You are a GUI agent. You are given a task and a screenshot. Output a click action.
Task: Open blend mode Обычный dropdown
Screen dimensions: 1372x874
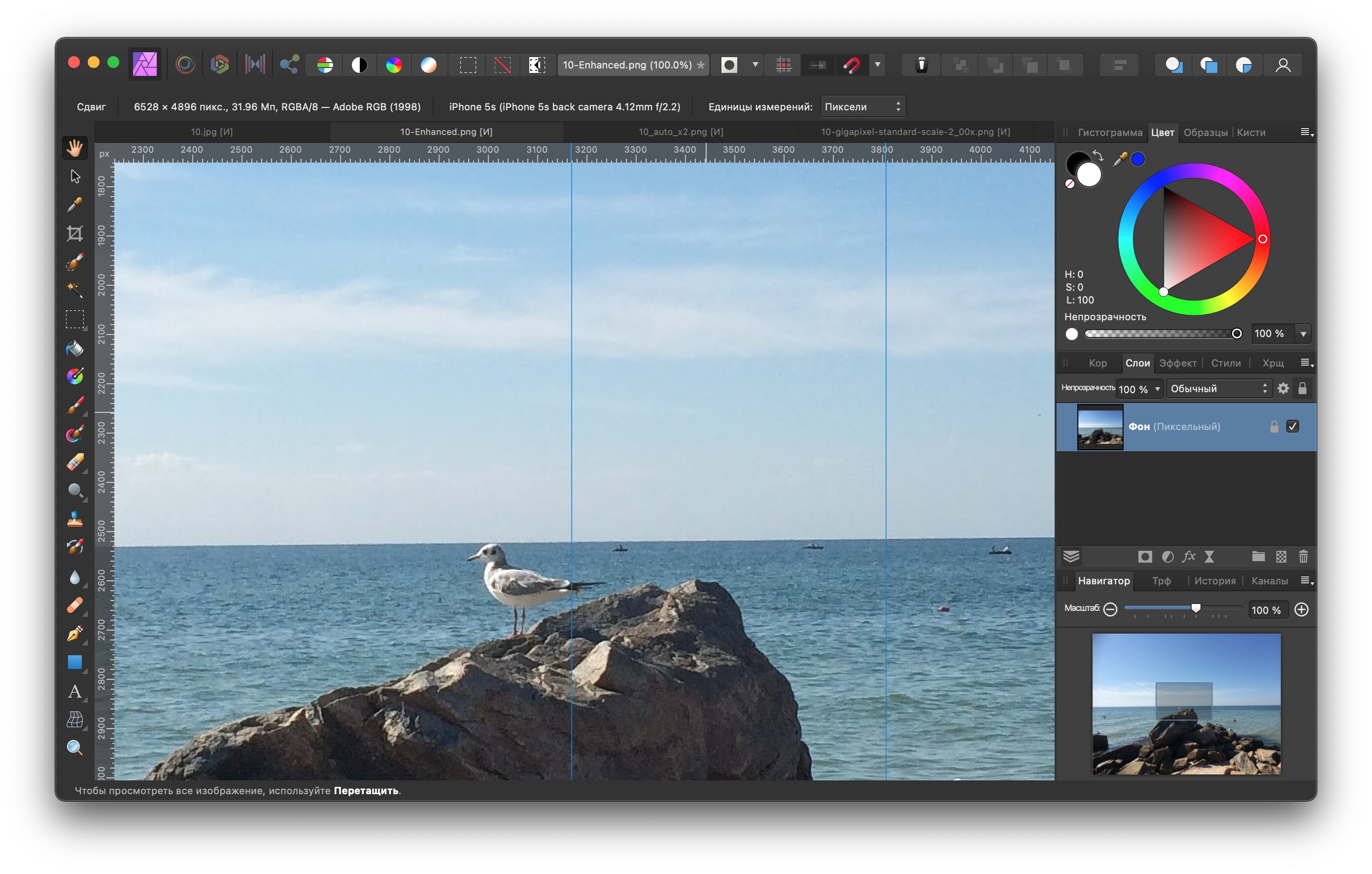pos(1218,389)
